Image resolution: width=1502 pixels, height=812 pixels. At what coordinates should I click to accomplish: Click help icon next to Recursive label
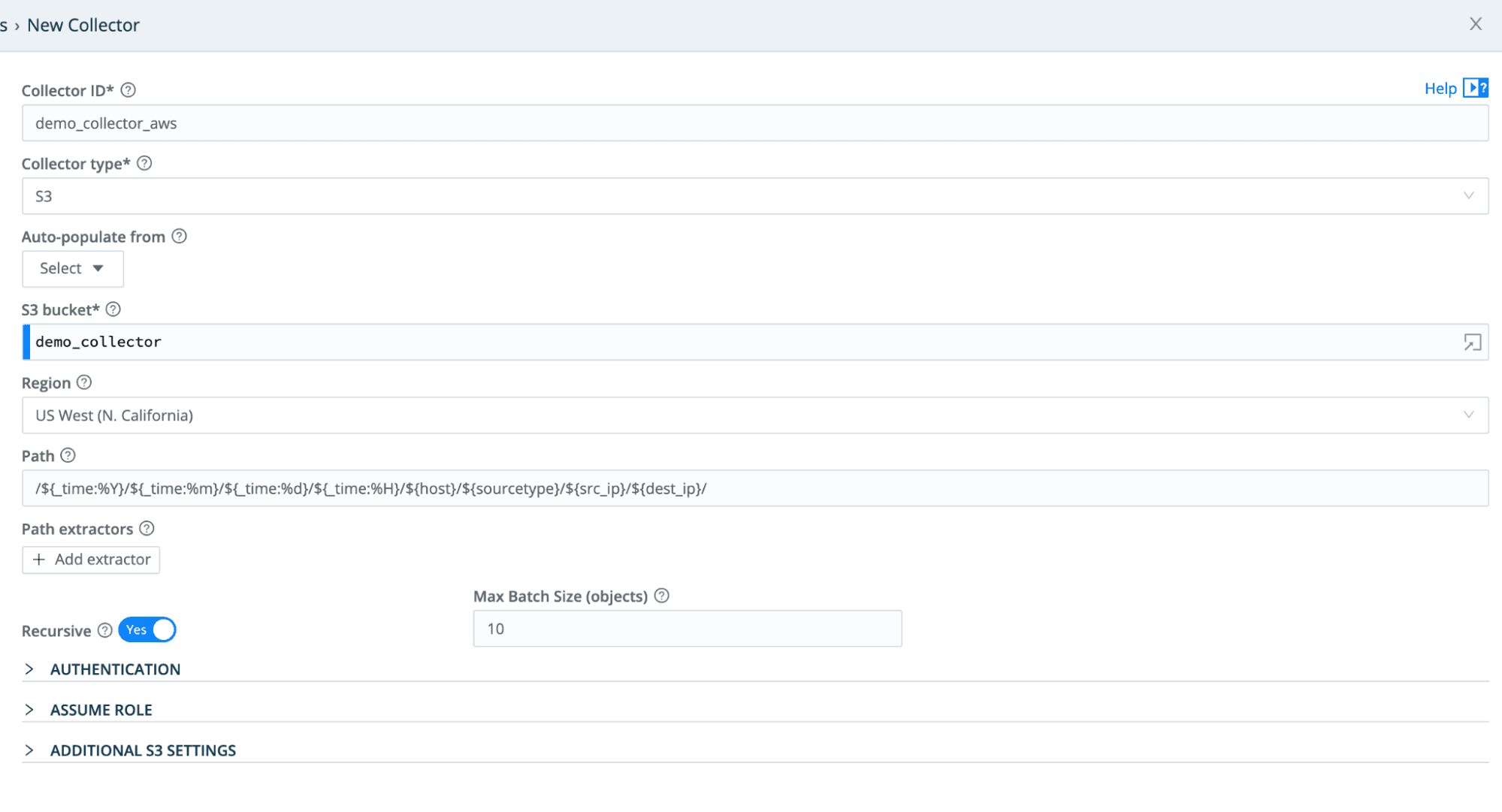click(x=105, y=630)
